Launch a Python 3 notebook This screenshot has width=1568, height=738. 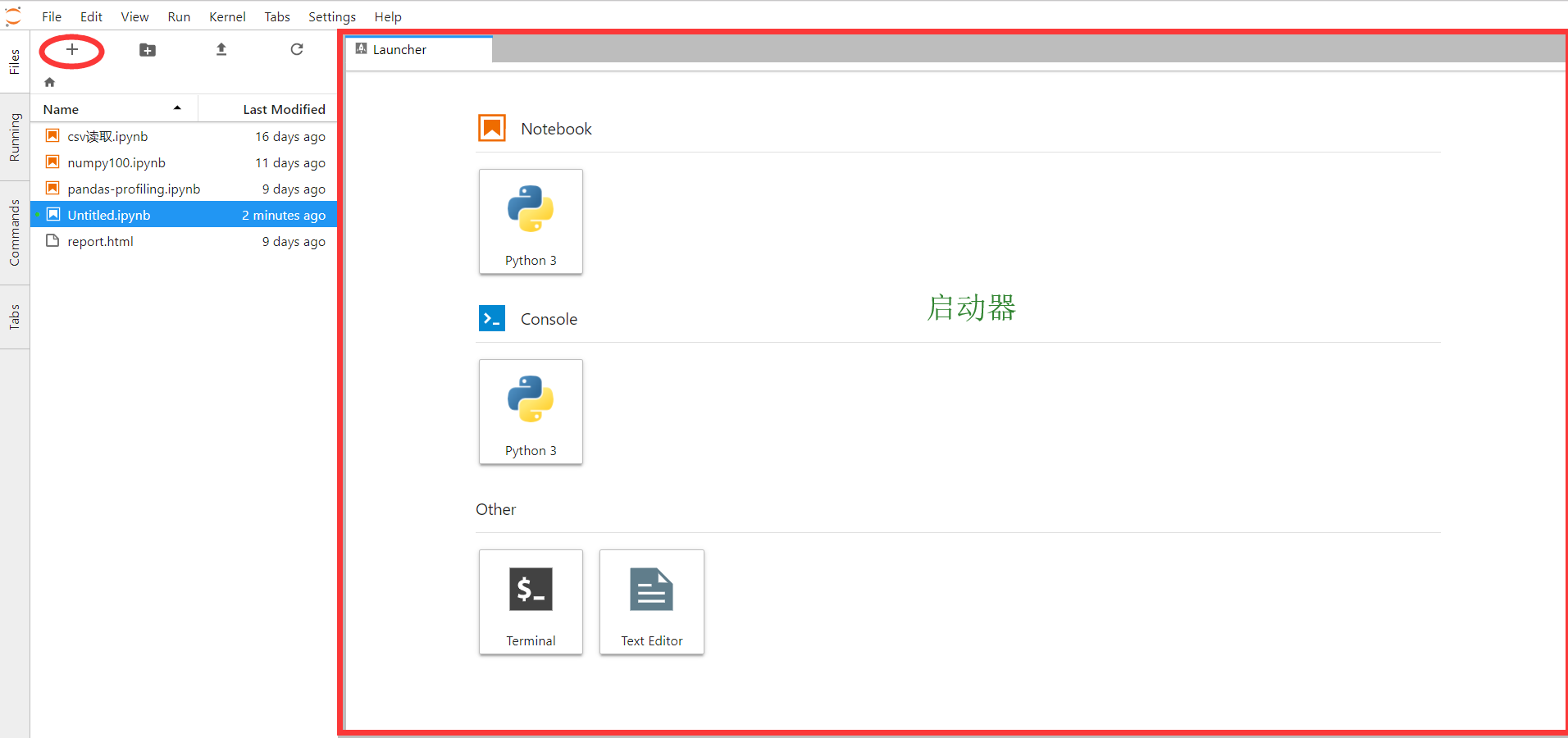tap(531, 221)
